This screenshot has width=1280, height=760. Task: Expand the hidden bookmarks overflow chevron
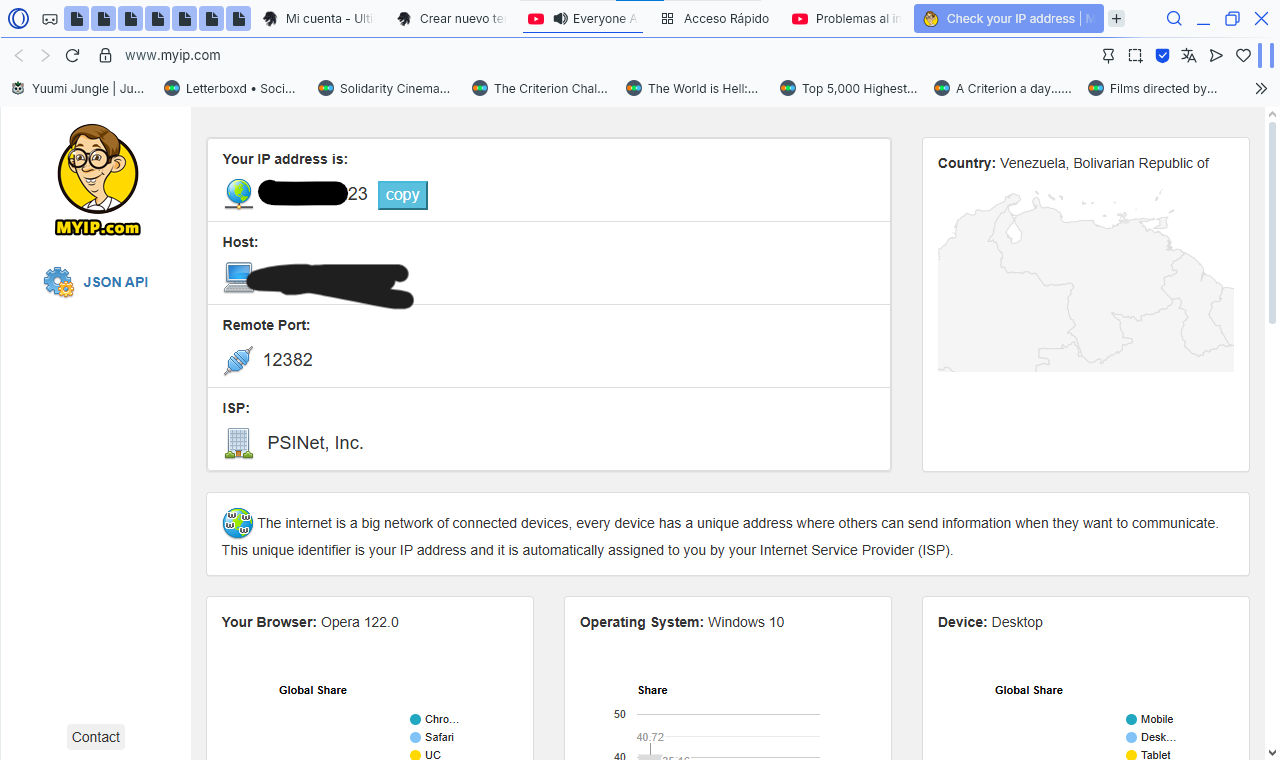pos(1261,88)
